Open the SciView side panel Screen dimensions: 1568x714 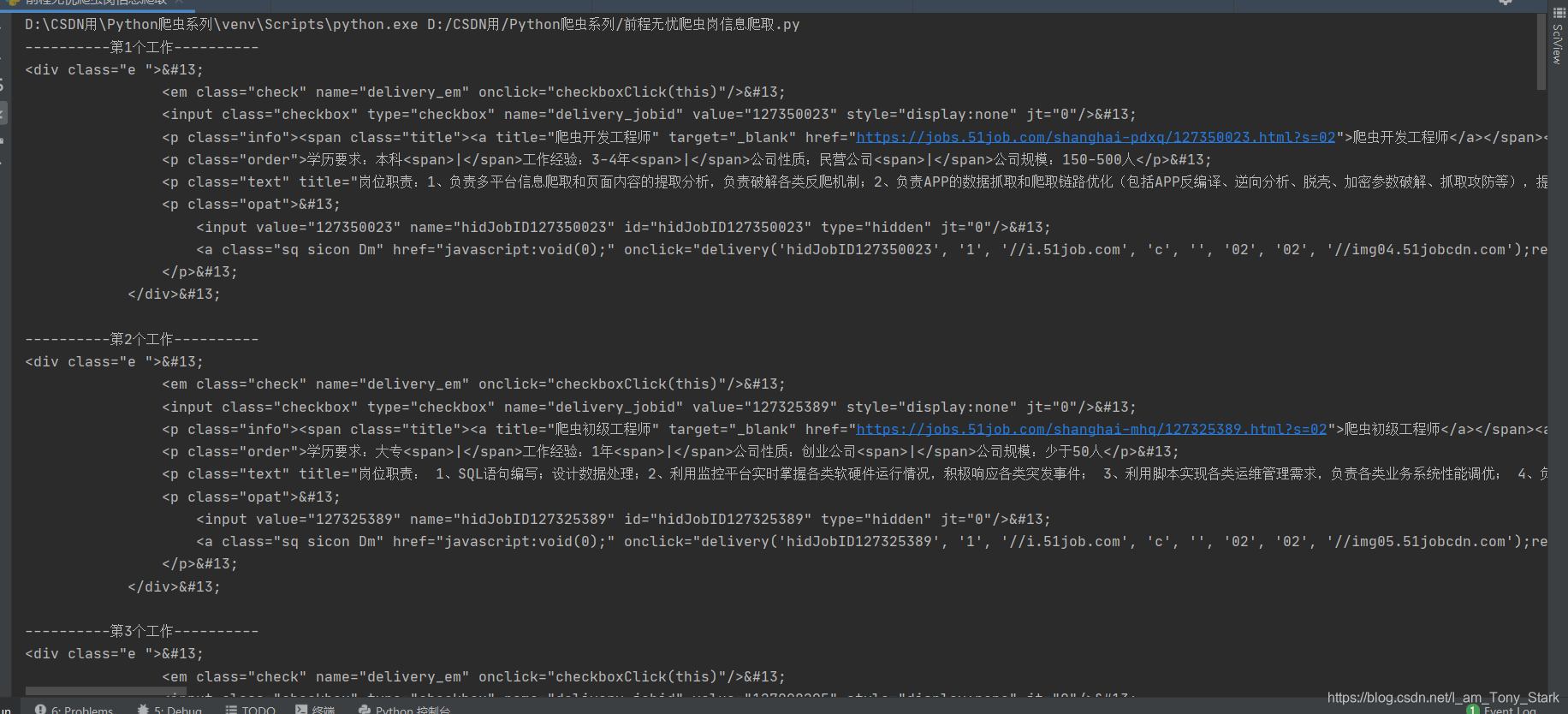click(x=1558, y=37)
